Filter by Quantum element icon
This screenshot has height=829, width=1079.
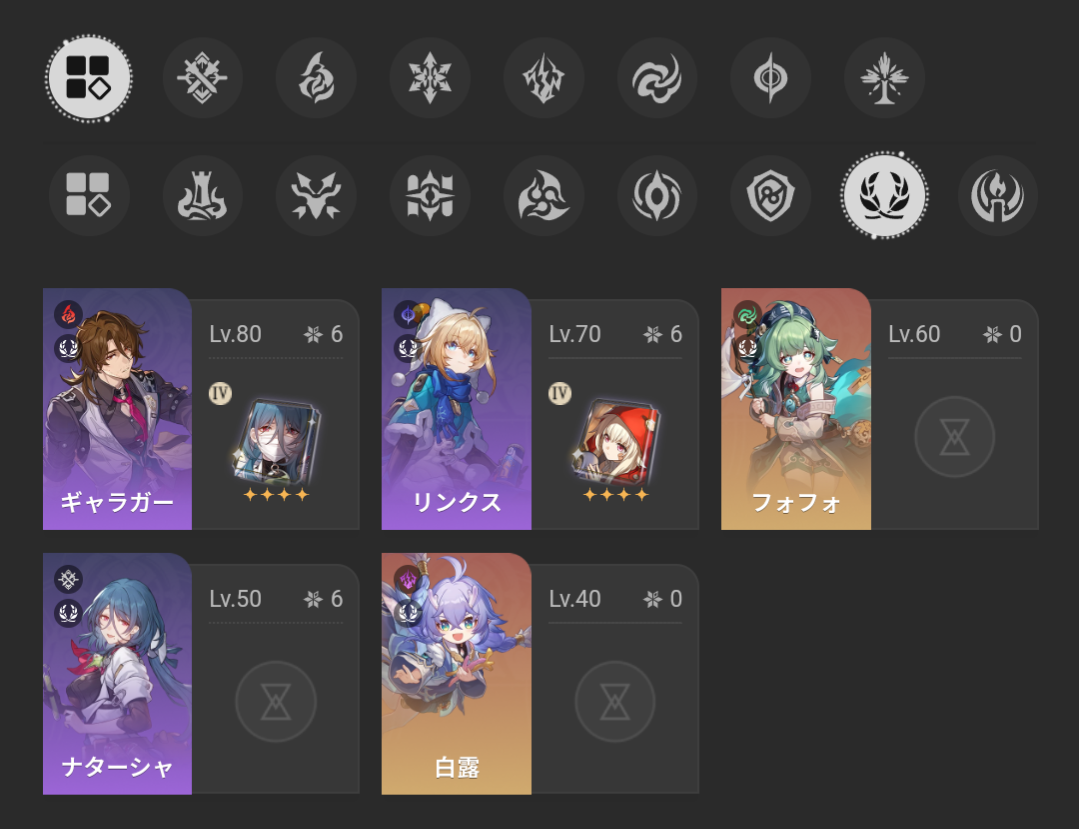771,78
